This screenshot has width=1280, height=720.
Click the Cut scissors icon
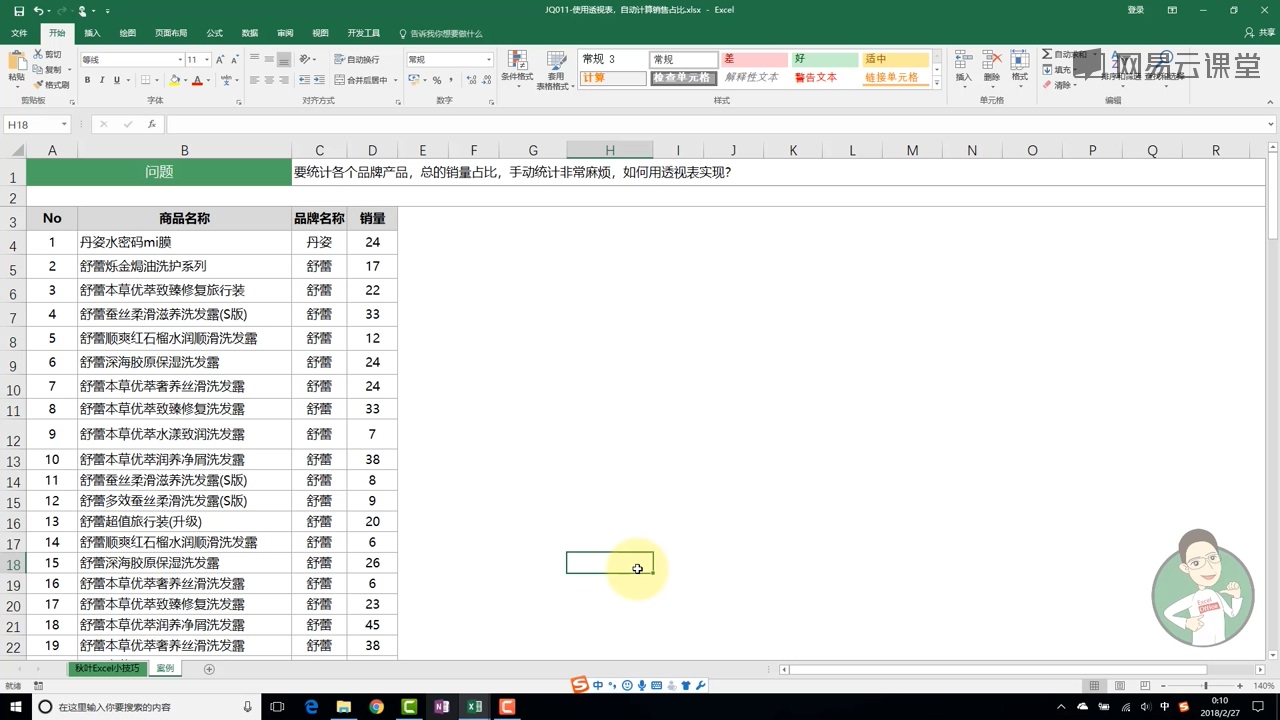[x=38, y=54]
